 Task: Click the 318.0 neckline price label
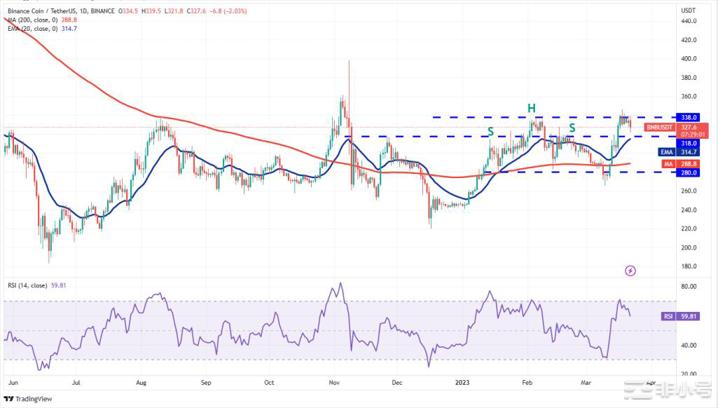coord(687,143)
